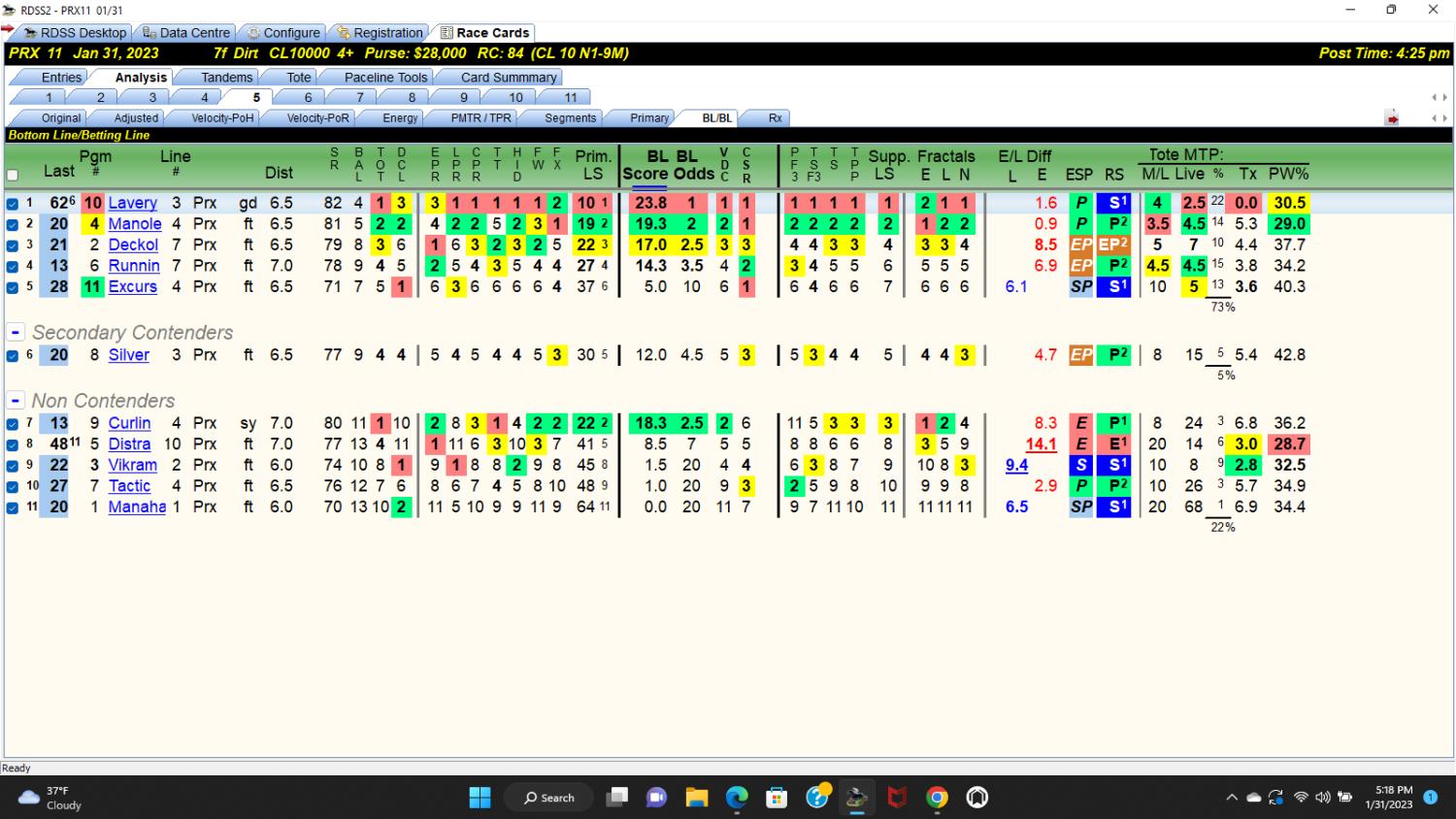This screenshot has height=819, width=1456.
Task: Uncheck row 1 Lavery checkbox
Action: (13, 204)
